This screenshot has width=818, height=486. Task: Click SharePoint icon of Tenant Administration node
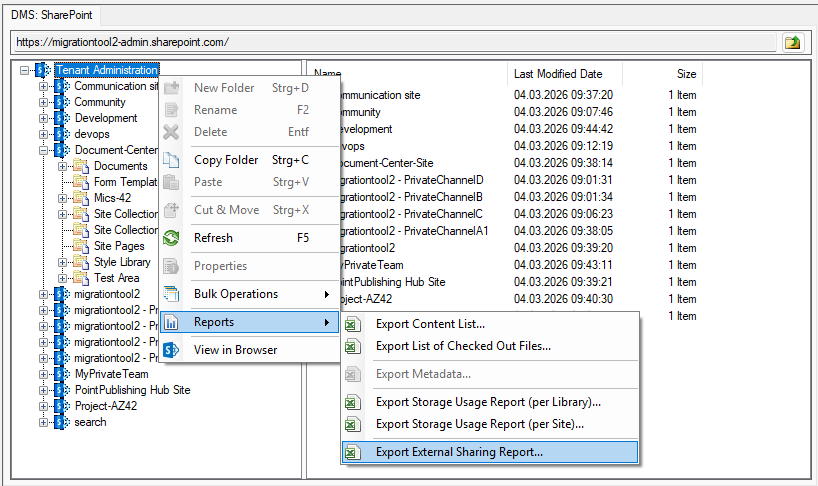43,70
